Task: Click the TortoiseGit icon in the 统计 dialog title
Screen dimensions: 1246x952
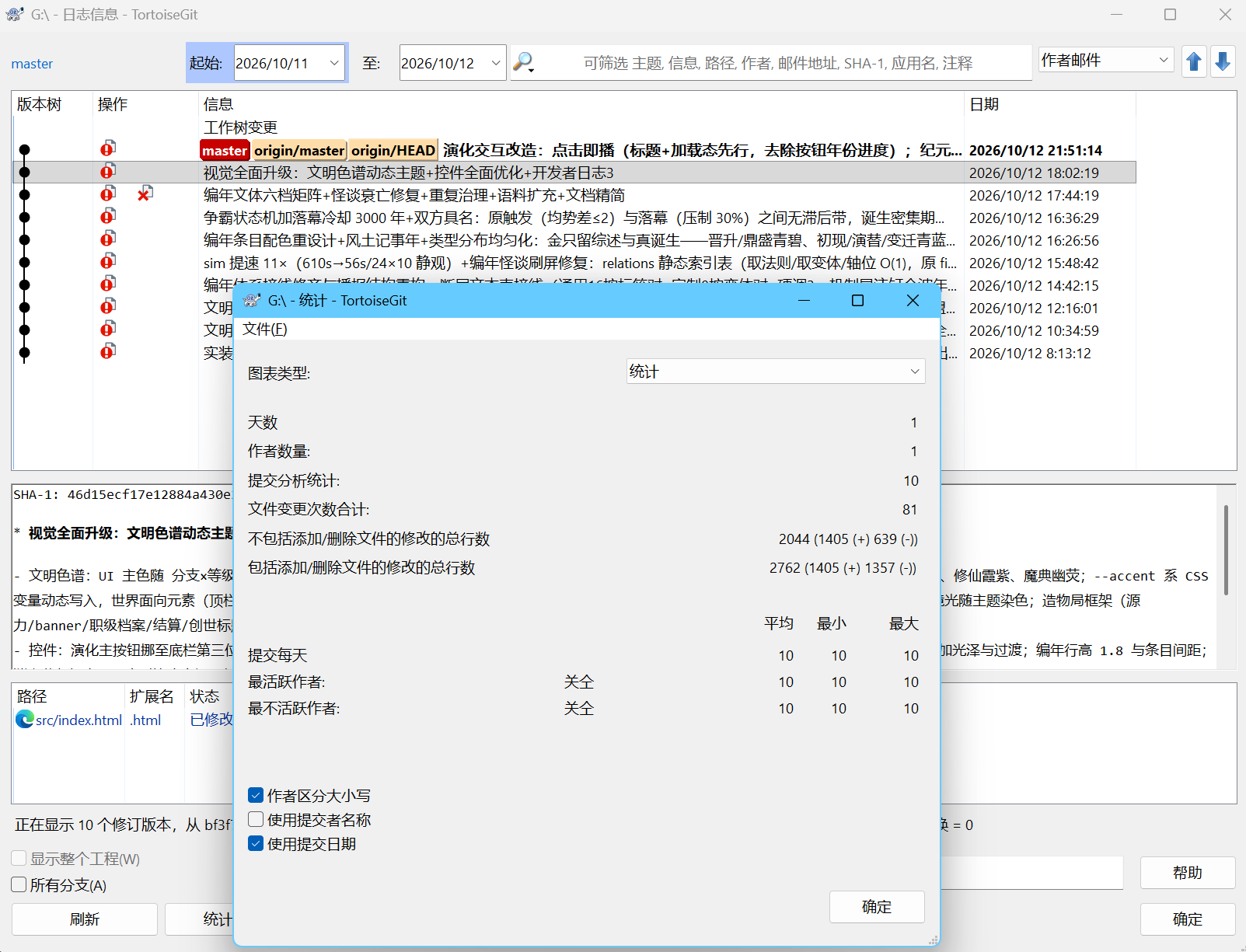Action: (x=252, y=301)
